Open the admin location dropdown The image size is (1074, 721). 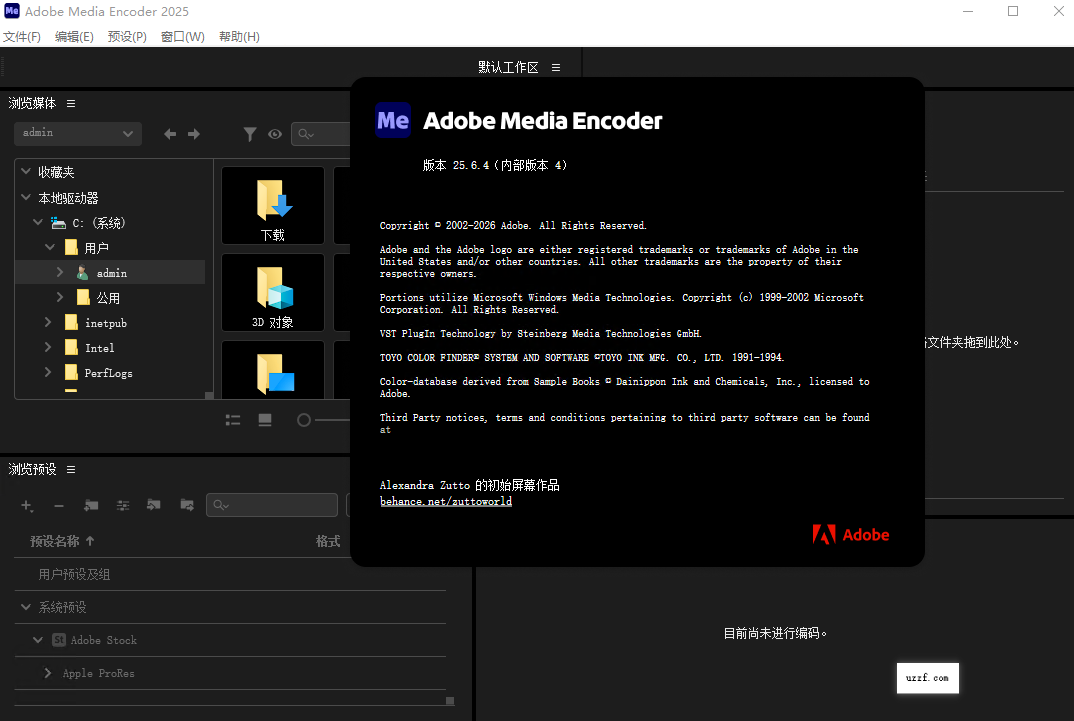click(77, 133)
